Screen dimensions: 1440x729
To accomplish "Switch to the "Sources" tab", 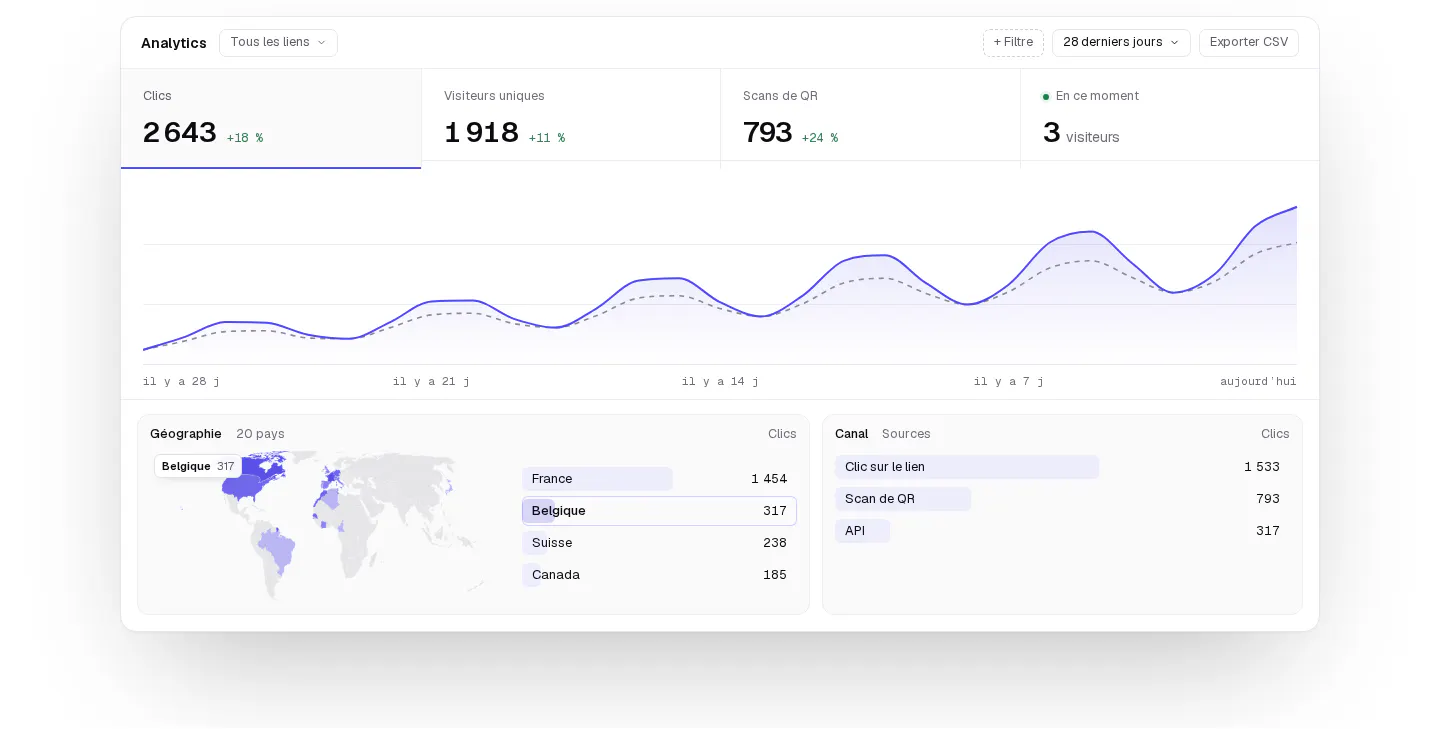I will click(906, 434).
